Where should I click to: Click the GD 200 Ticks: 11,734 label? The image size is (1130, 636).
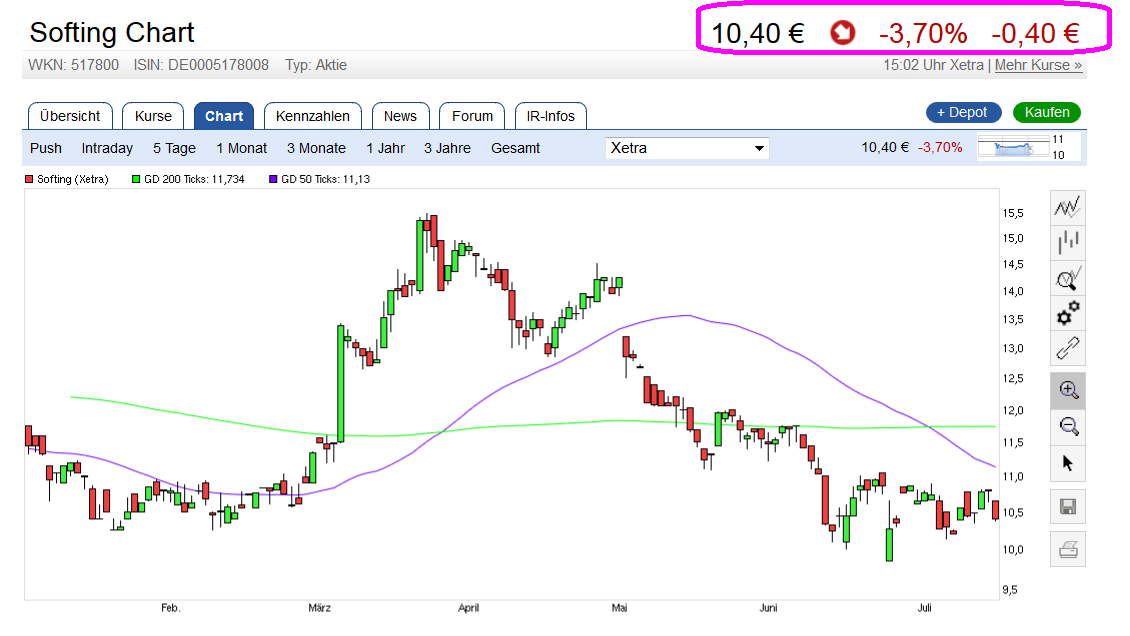(195, 179)
